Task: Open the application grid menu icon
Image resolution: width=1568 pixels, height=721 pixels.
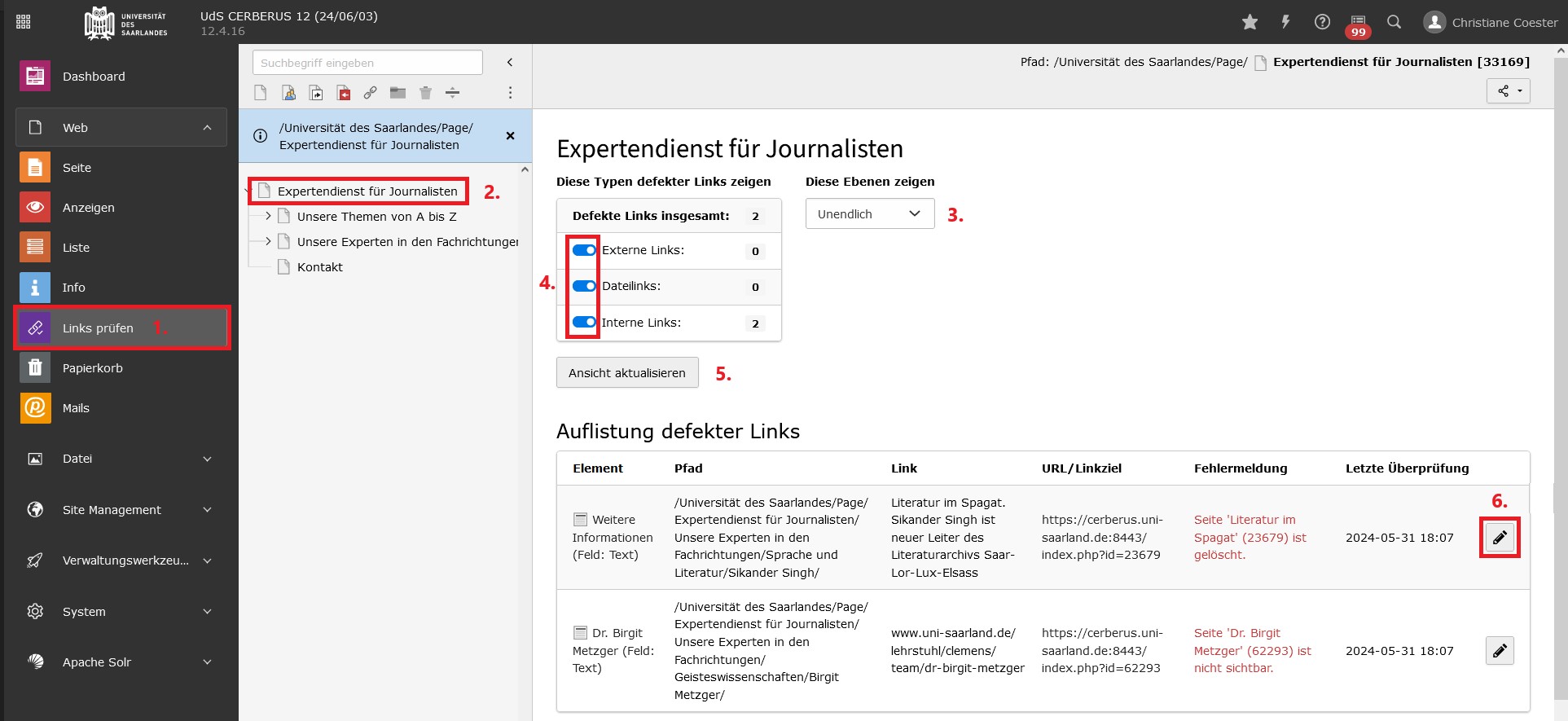Action: pos(23,22)
